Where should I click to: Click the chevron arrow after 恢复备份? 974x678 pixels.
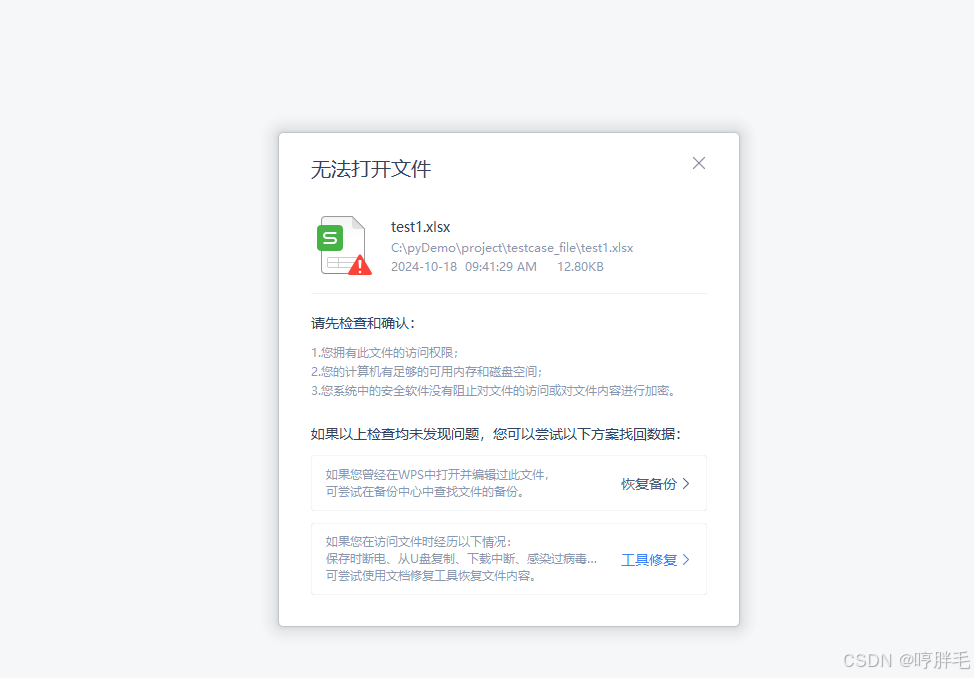[x=686, y=483]
